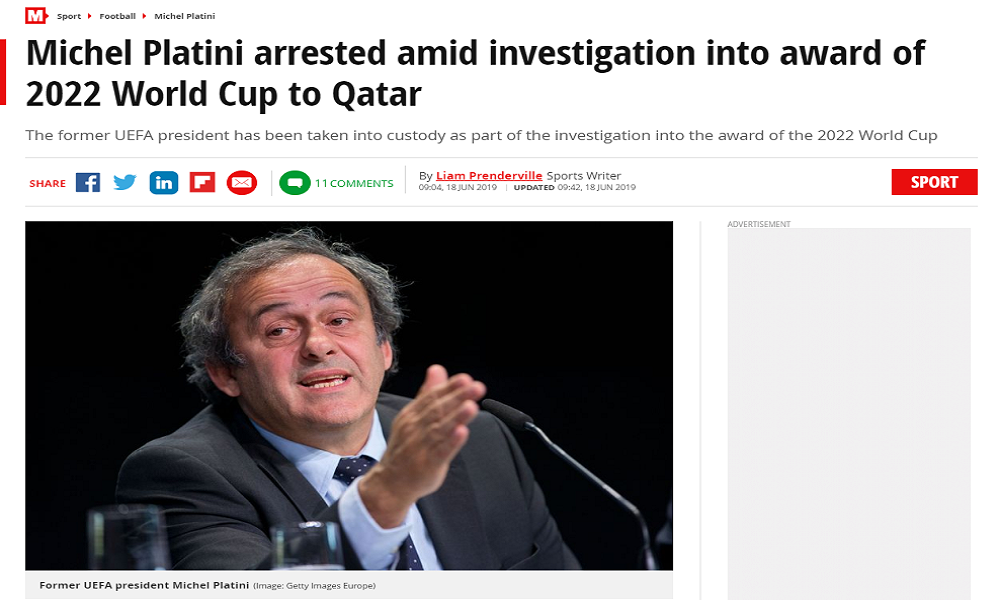This screenshot has width=1000, height=600.
Task: Share the article on Twitter
Action: [125, 182]
